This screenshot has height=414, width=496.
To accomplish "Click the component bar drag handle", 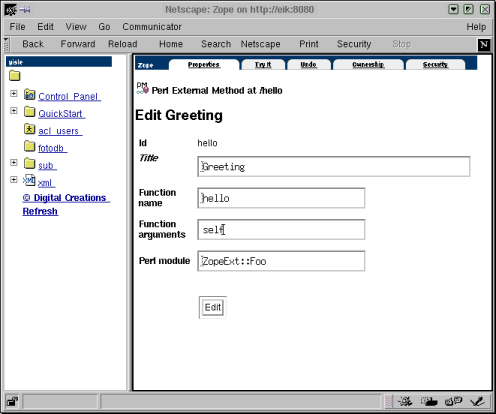I will (x=389, y=401).
